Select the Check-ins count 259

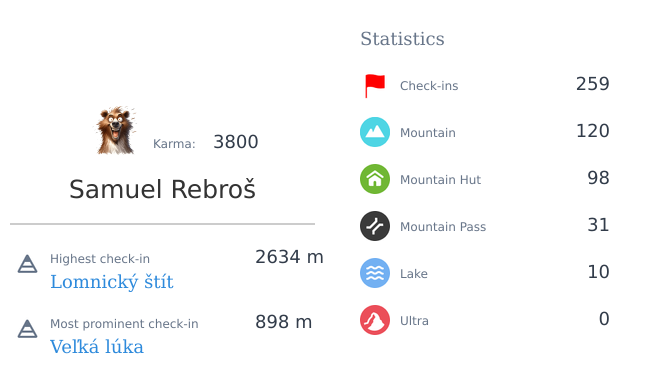tap(592, 84)
